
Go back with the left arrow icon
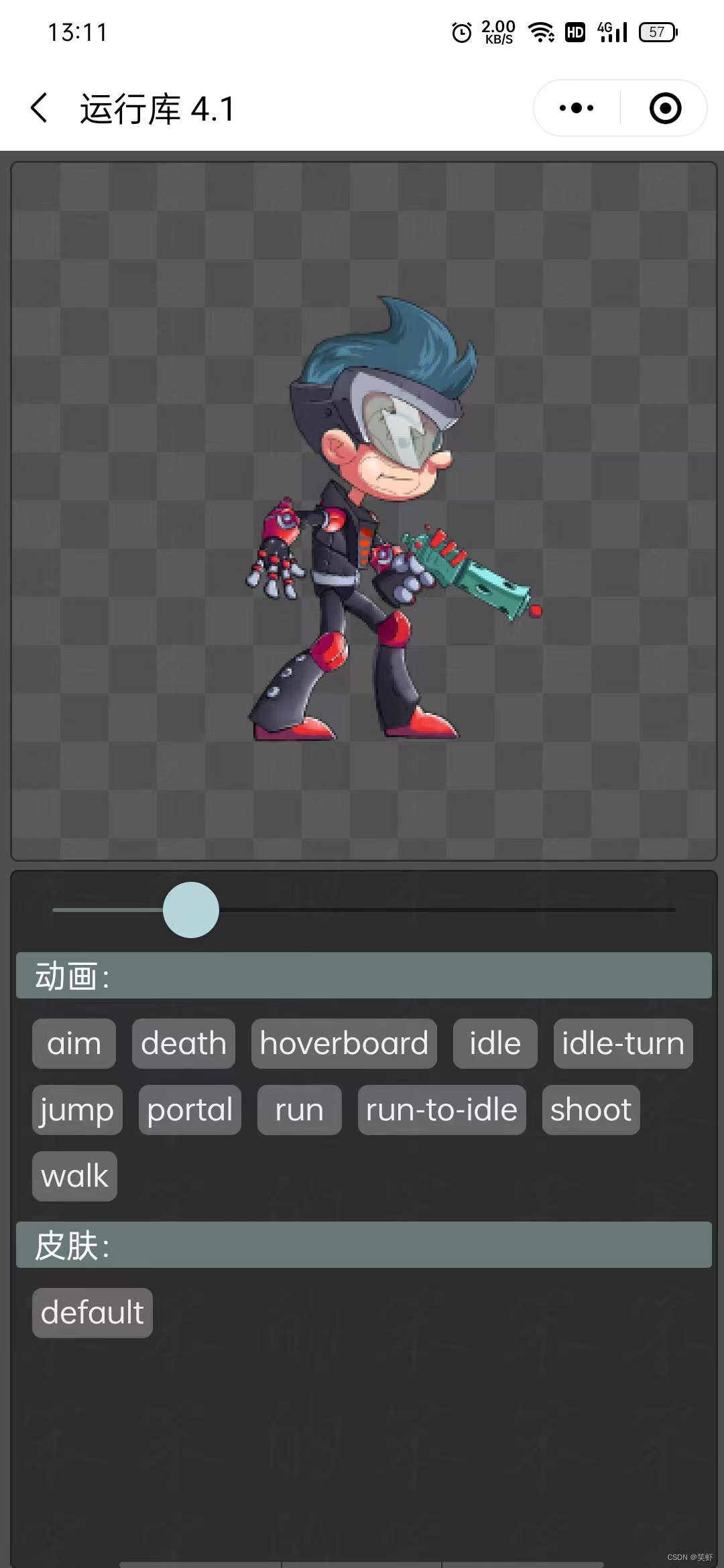pyautogui.click(x=40, y=108)
